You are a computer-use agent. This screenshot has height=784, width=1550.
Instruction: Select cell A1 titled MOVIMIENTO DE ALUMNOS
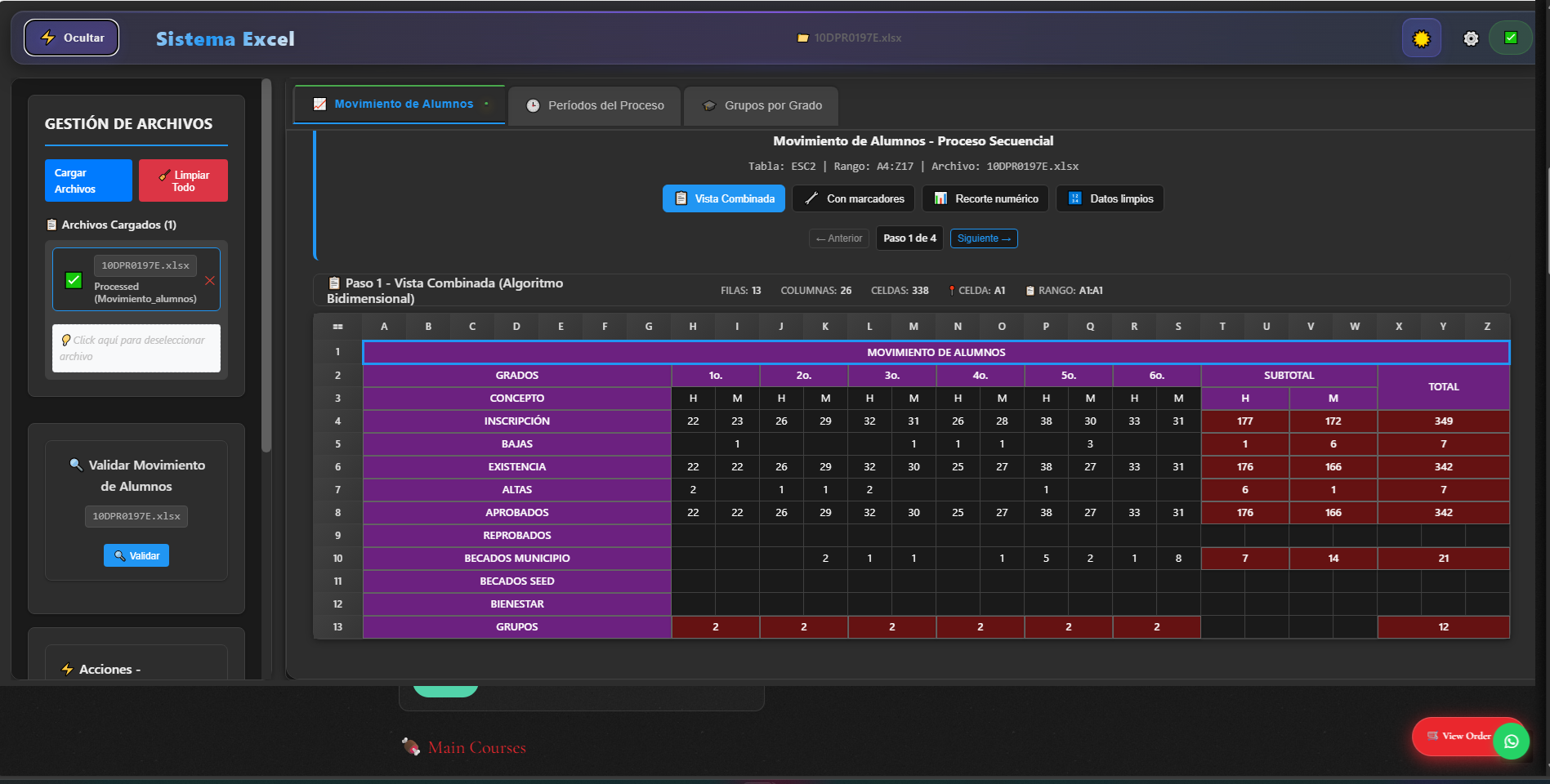936,352
